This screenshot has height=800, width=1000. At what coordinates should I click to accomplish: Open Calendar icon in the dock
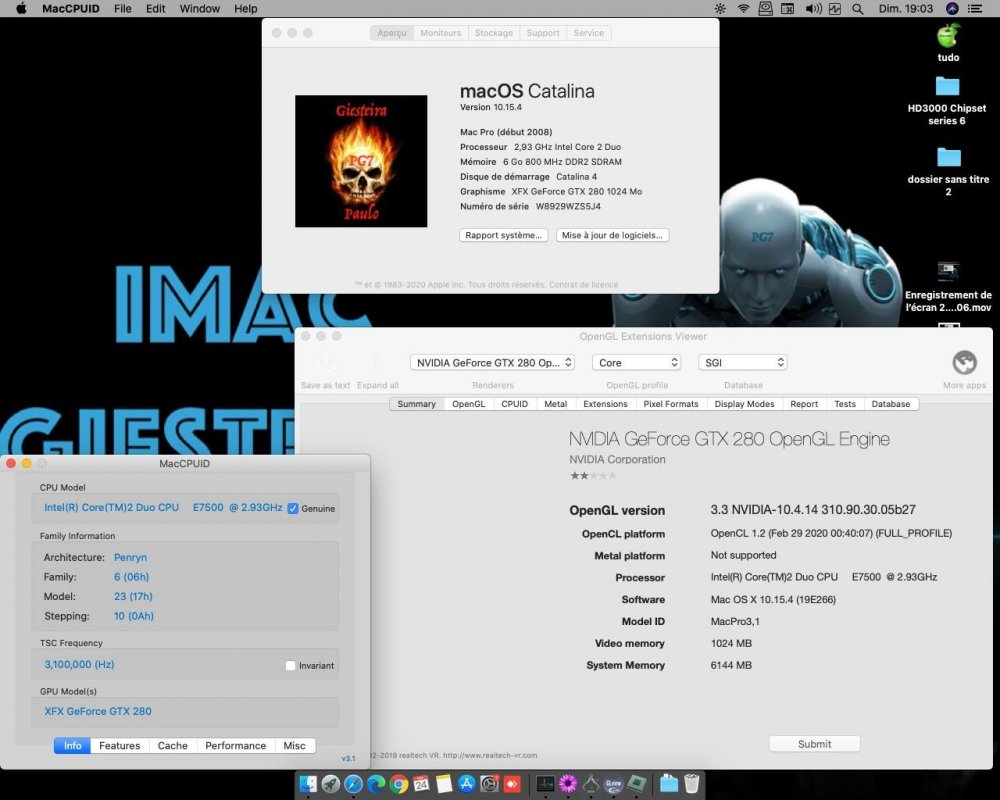[x=422, y=783]
